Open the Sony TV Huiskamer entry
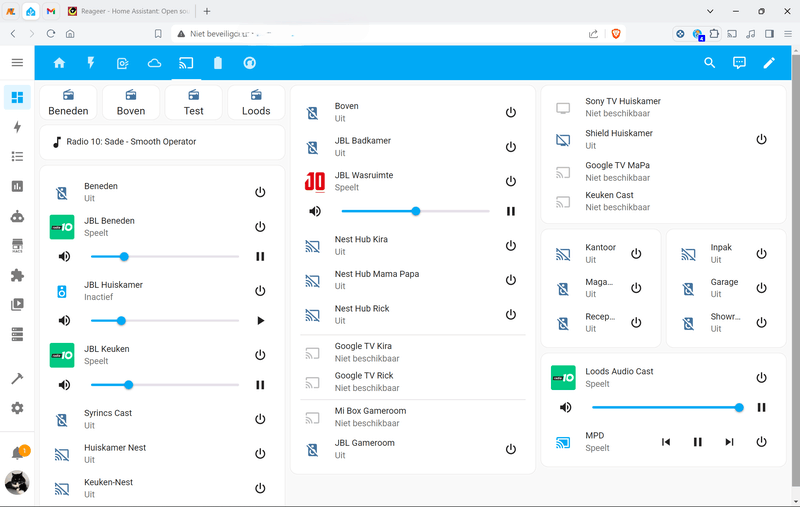Image resolution: width=800 pixels, height=507 pixels. 663,107
